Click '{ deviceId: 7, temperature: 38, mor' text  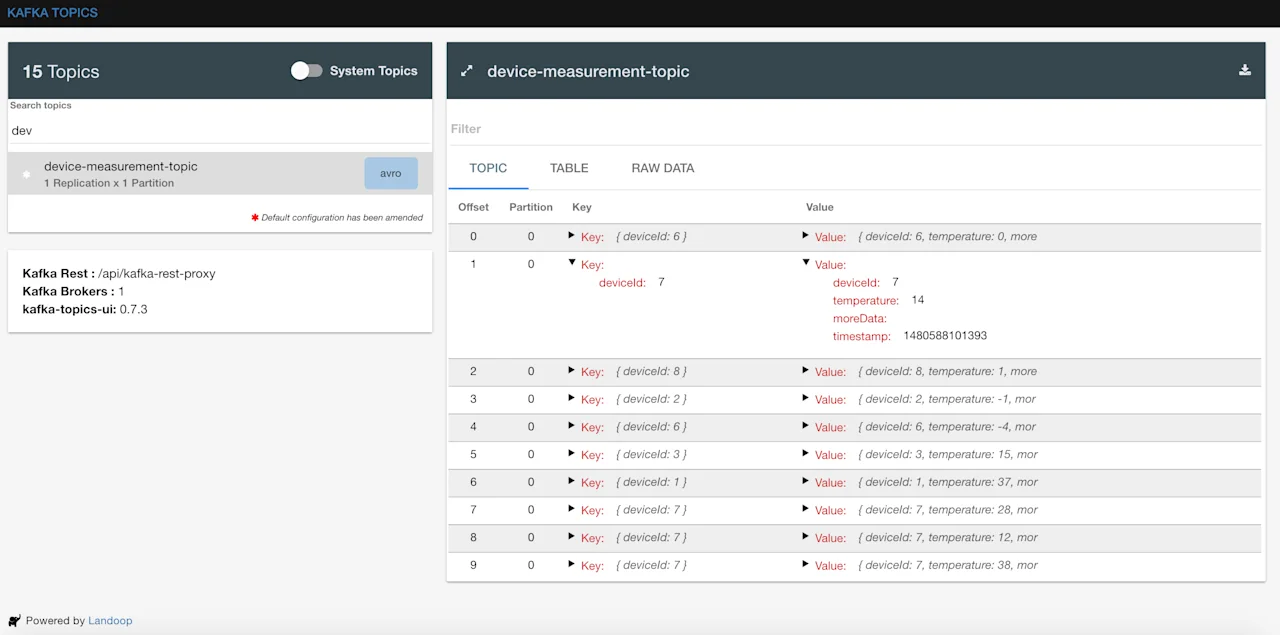(x=948, y=565)
